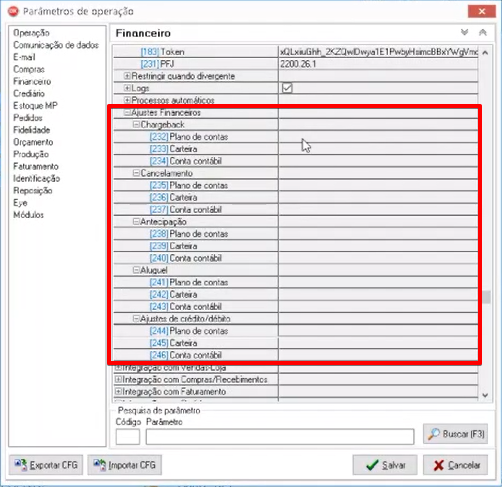The image size is (502, 487).
Task: Select Faturamento in the left list
Action: [x=36, y=166]
